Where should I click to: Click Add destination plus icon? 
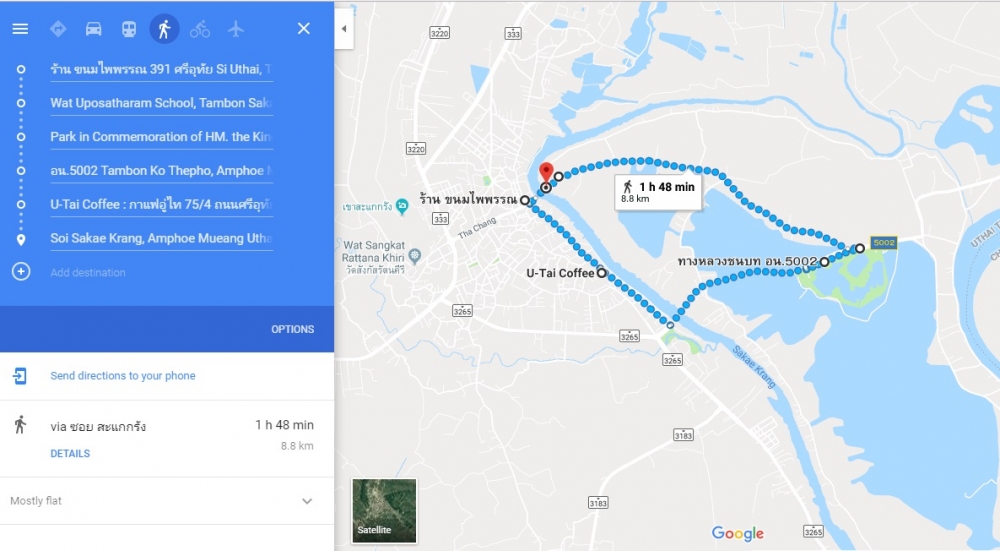21,272
